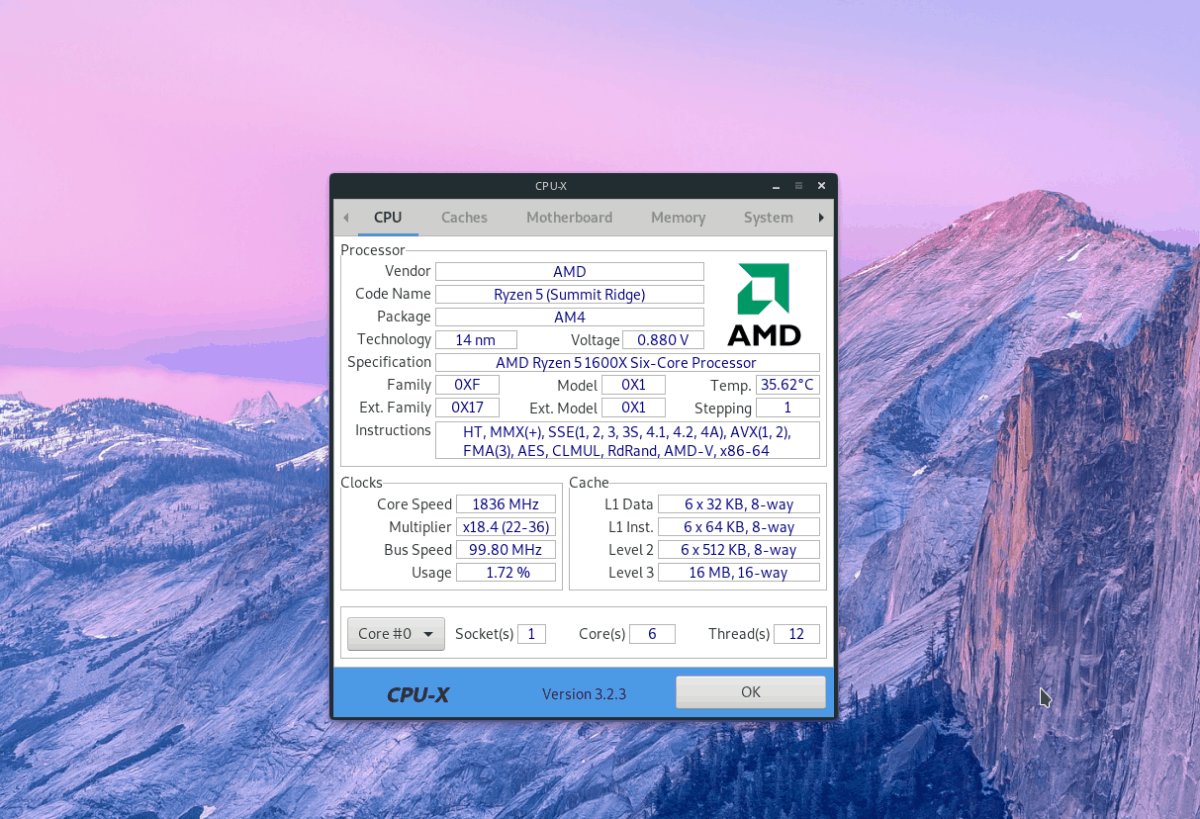Select the Ext. Family value 0X17
The height and width of the screenshot is (819, 1200).
pos(467,408)
